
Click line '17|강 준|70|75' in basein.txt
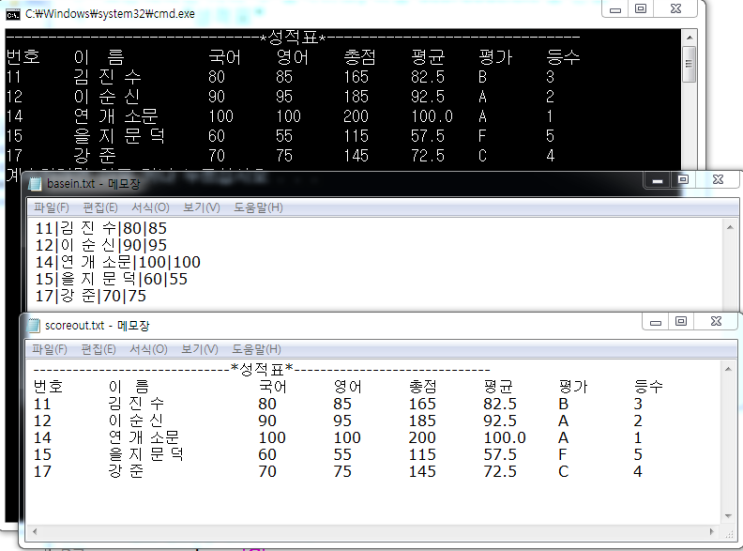(91, 296)
